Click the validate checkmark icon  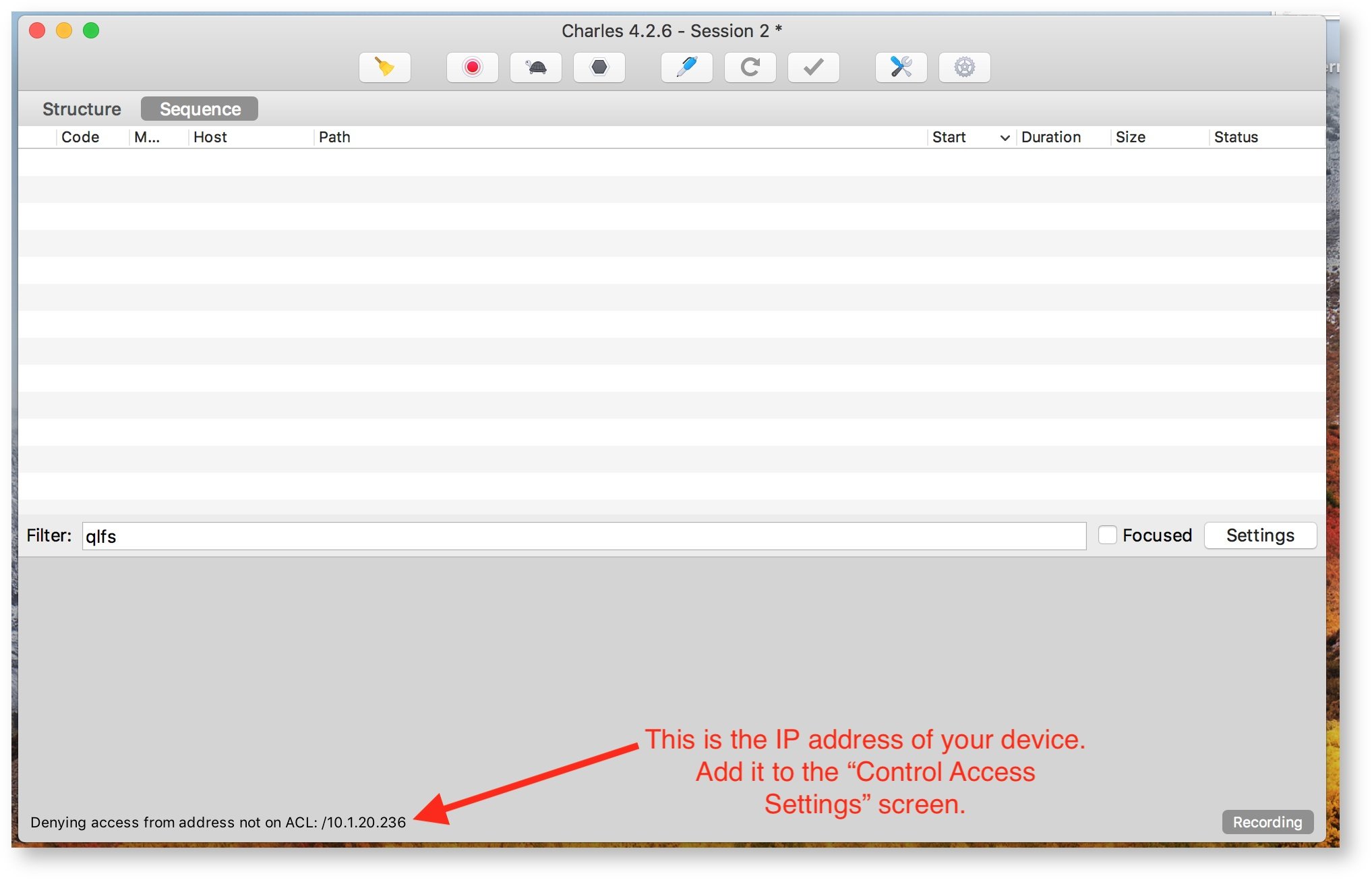[x=813, y=67]
